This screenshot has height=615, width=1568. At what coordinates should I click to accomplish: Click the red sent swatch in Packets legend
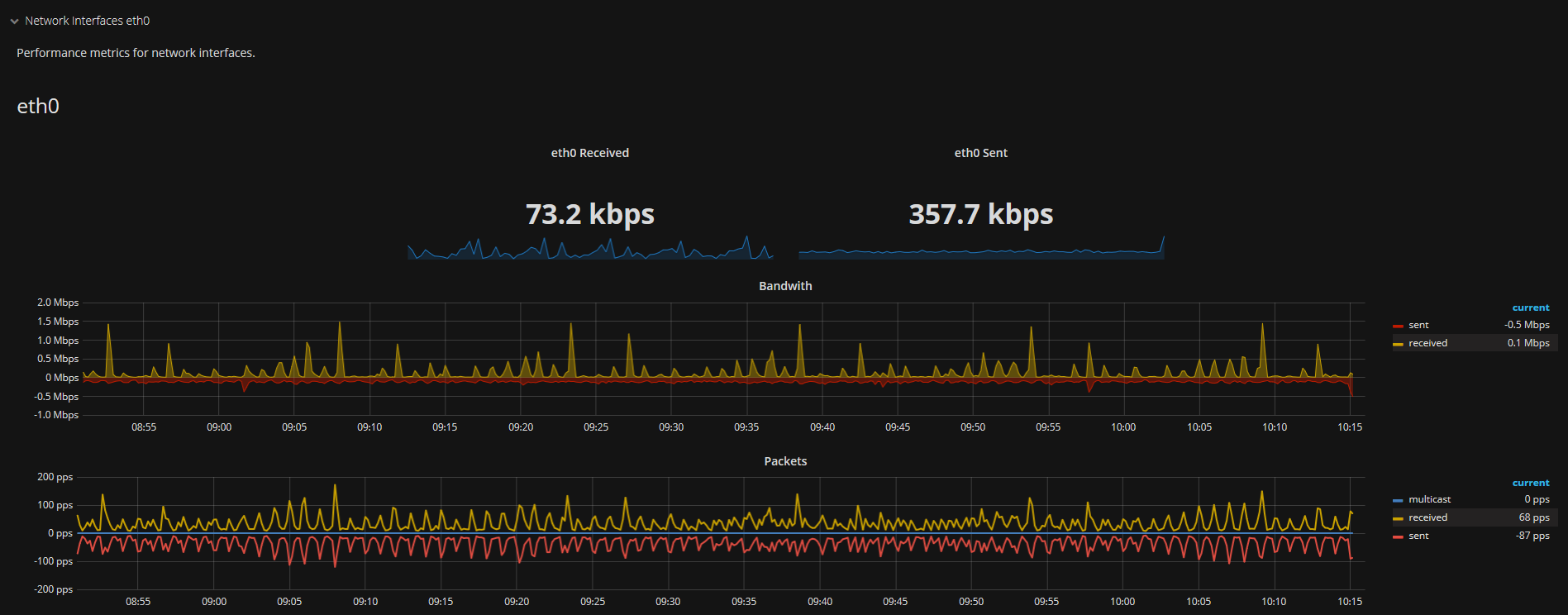point(1398,536)
